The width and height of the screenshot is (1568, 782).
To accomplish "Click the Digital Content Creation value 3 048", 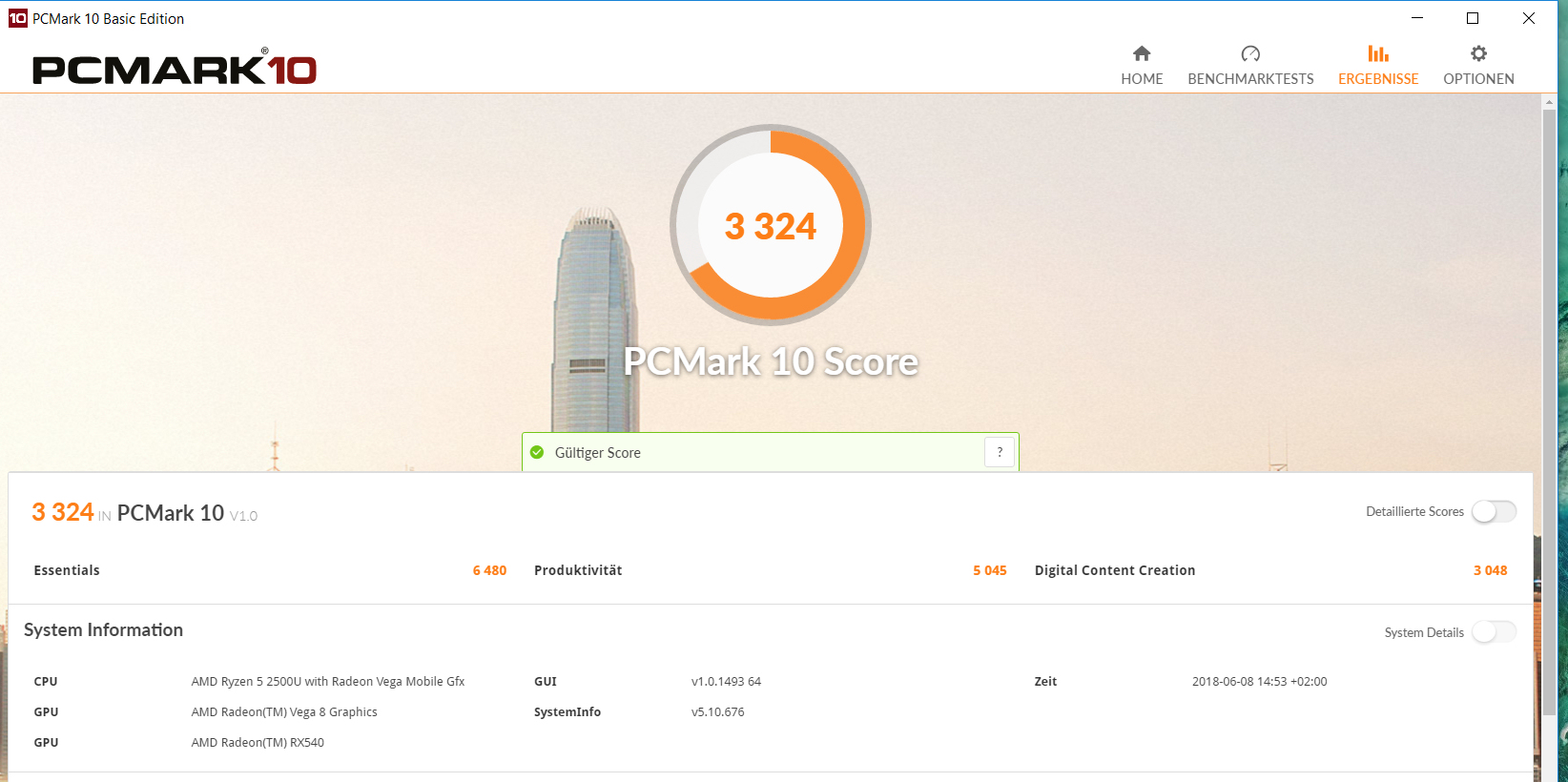I will pos(1491,570).
